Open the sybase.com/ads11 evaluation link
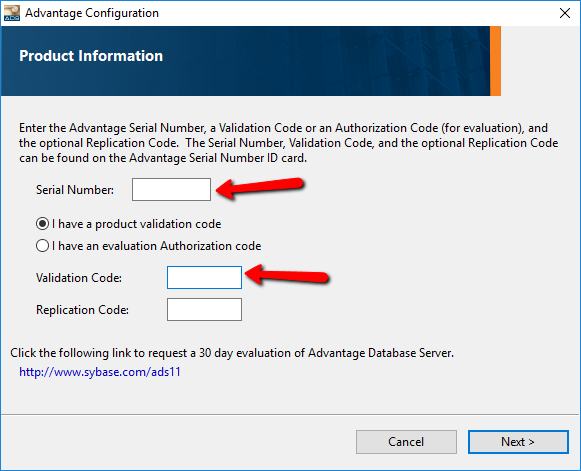Image resolution: width=581 pixels, height=471 pixels. (x=100, y=372)
